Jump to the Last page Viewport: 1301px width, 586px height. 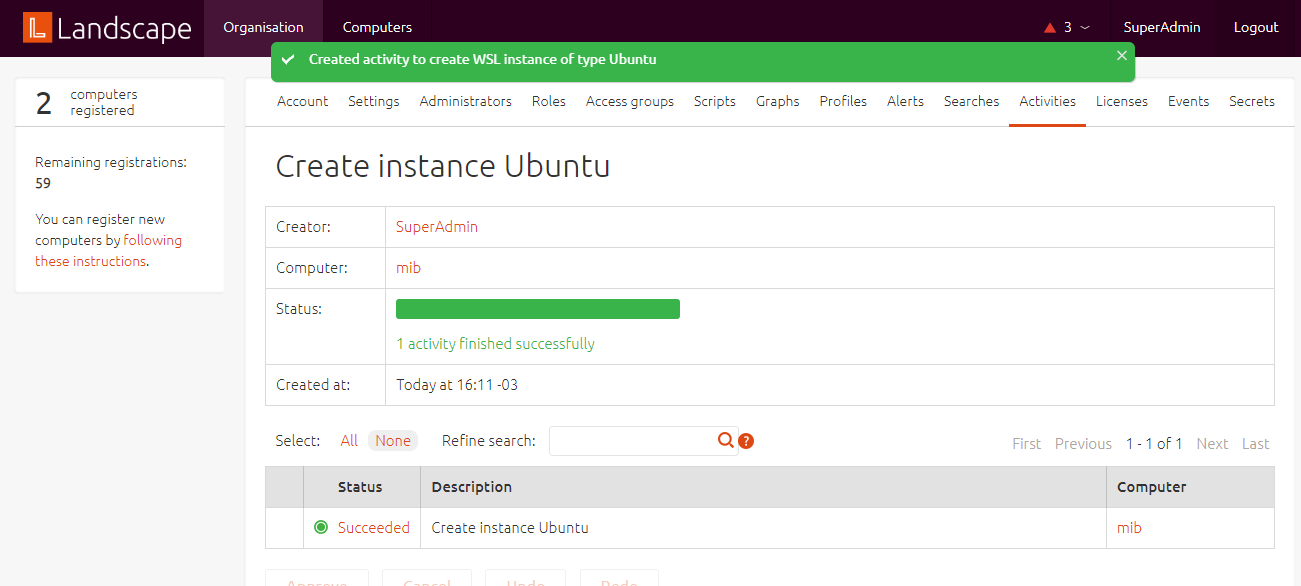[x=1256, y=444]
